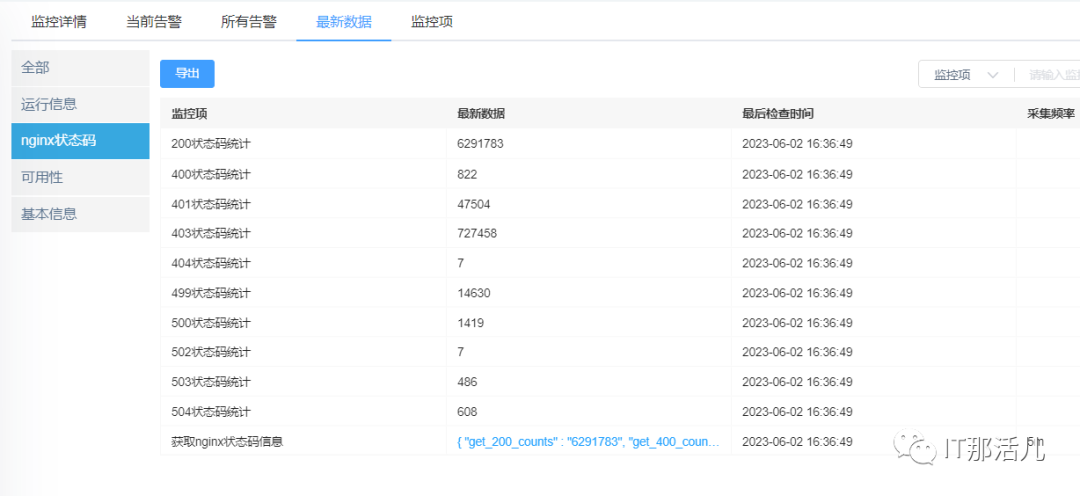
Task: Click the value 822
Action: [x=467, y=174]
